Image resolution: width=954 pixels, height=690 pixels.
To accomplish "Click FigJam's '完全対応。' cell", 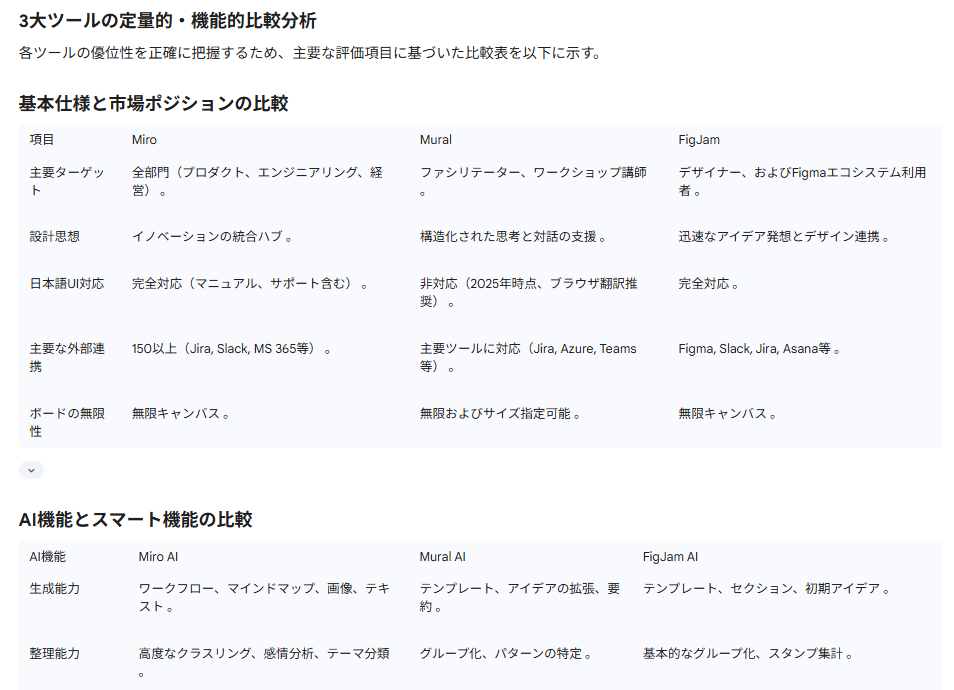I will pos(708,284).
